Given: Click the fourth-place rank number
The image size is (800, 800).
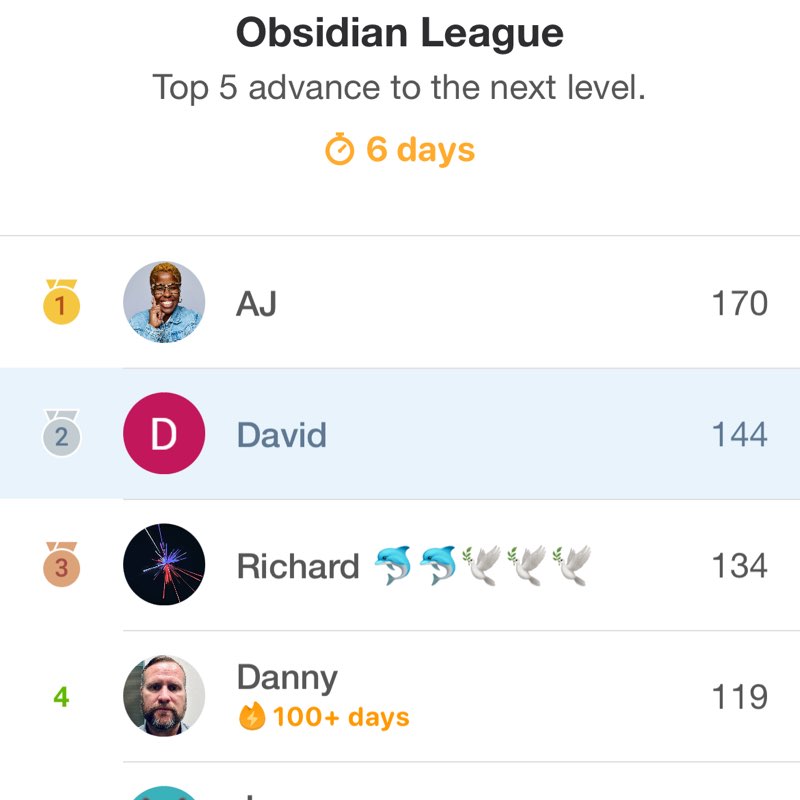Looking at the screenshot, I should coord(61,696).
